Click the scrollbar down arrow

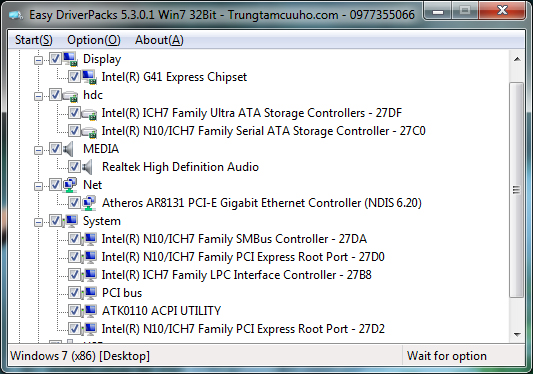tap(517, 335)
